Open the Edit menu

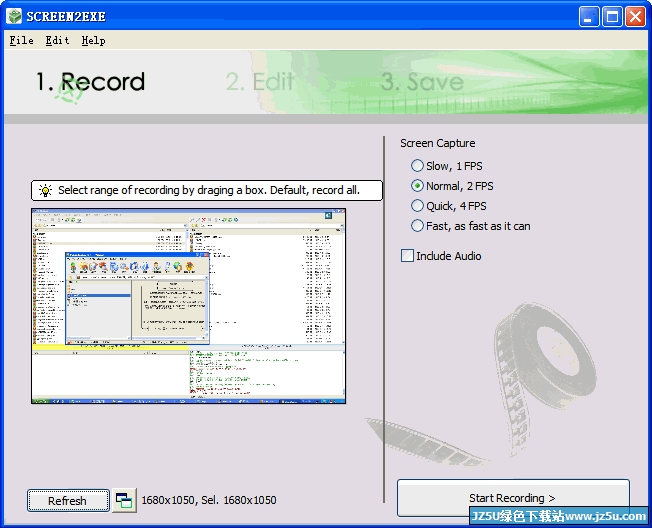[x=57, y=40]
